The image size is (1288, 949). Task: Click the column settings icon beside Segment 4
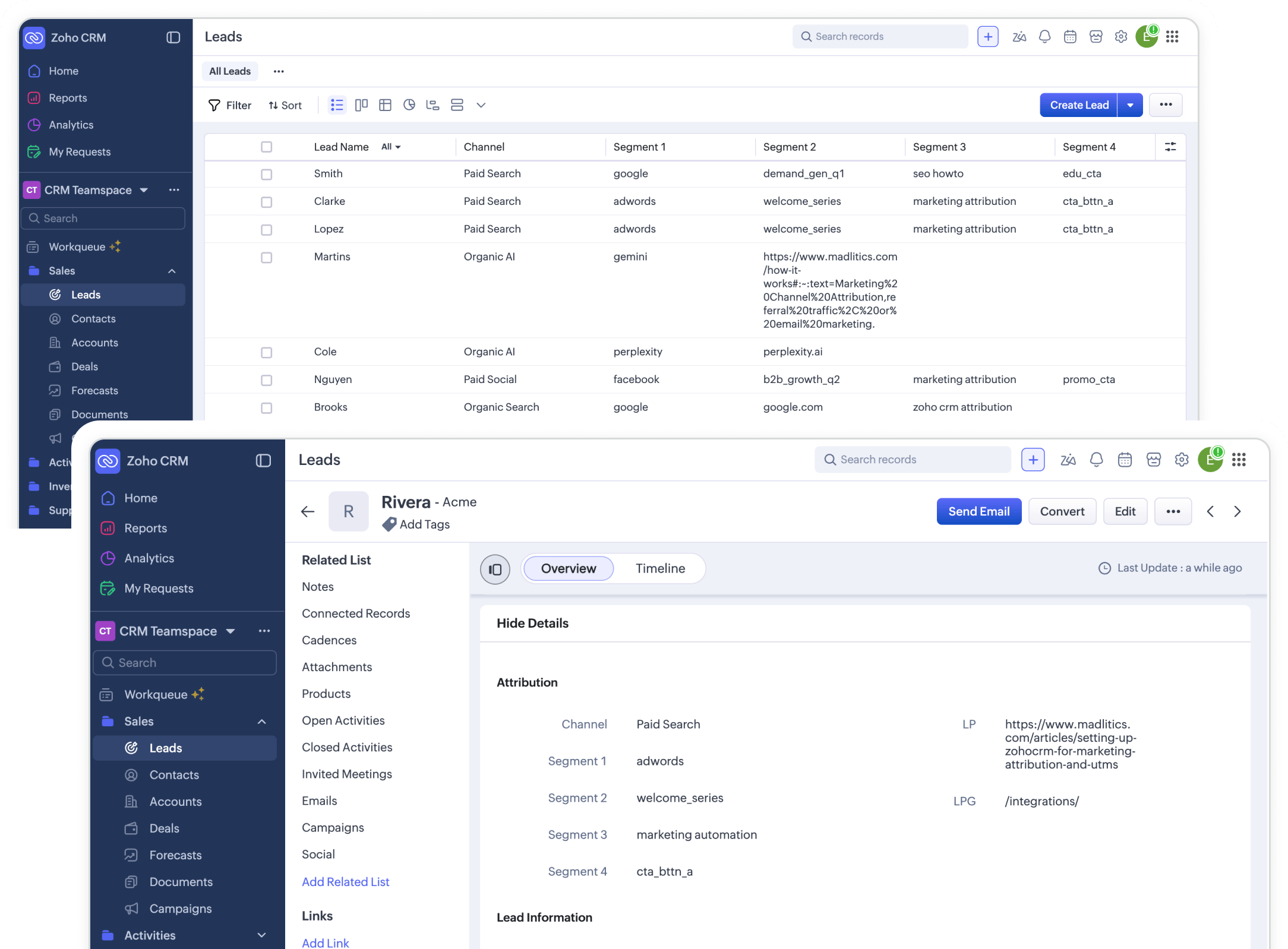pos(1170,147)
